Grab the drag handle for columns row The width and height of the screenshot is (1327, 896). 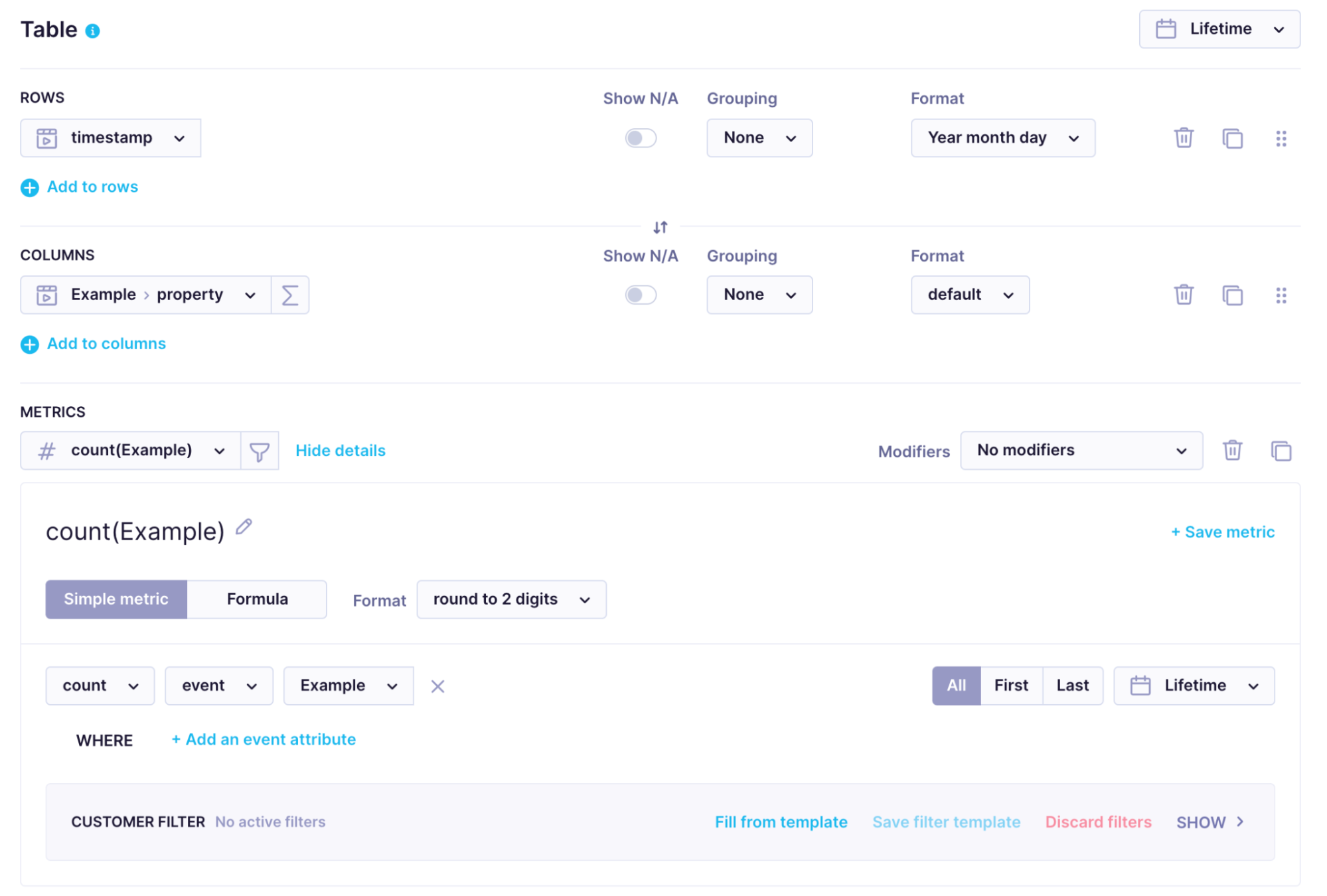point(1281,295)
